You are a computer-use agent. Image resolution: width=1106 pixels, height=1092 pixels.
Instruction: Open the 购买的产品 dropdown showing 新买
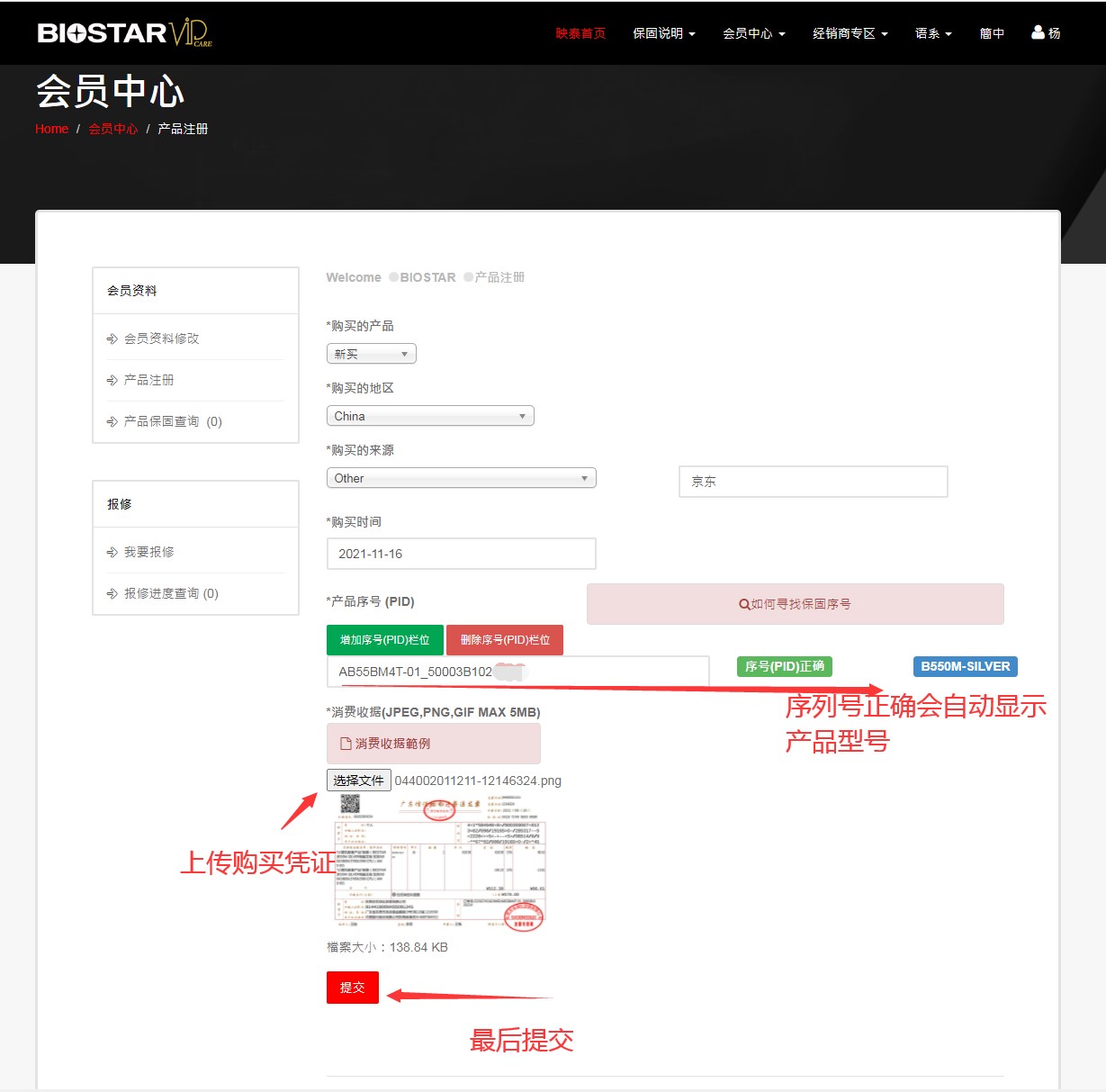point(371,354)
